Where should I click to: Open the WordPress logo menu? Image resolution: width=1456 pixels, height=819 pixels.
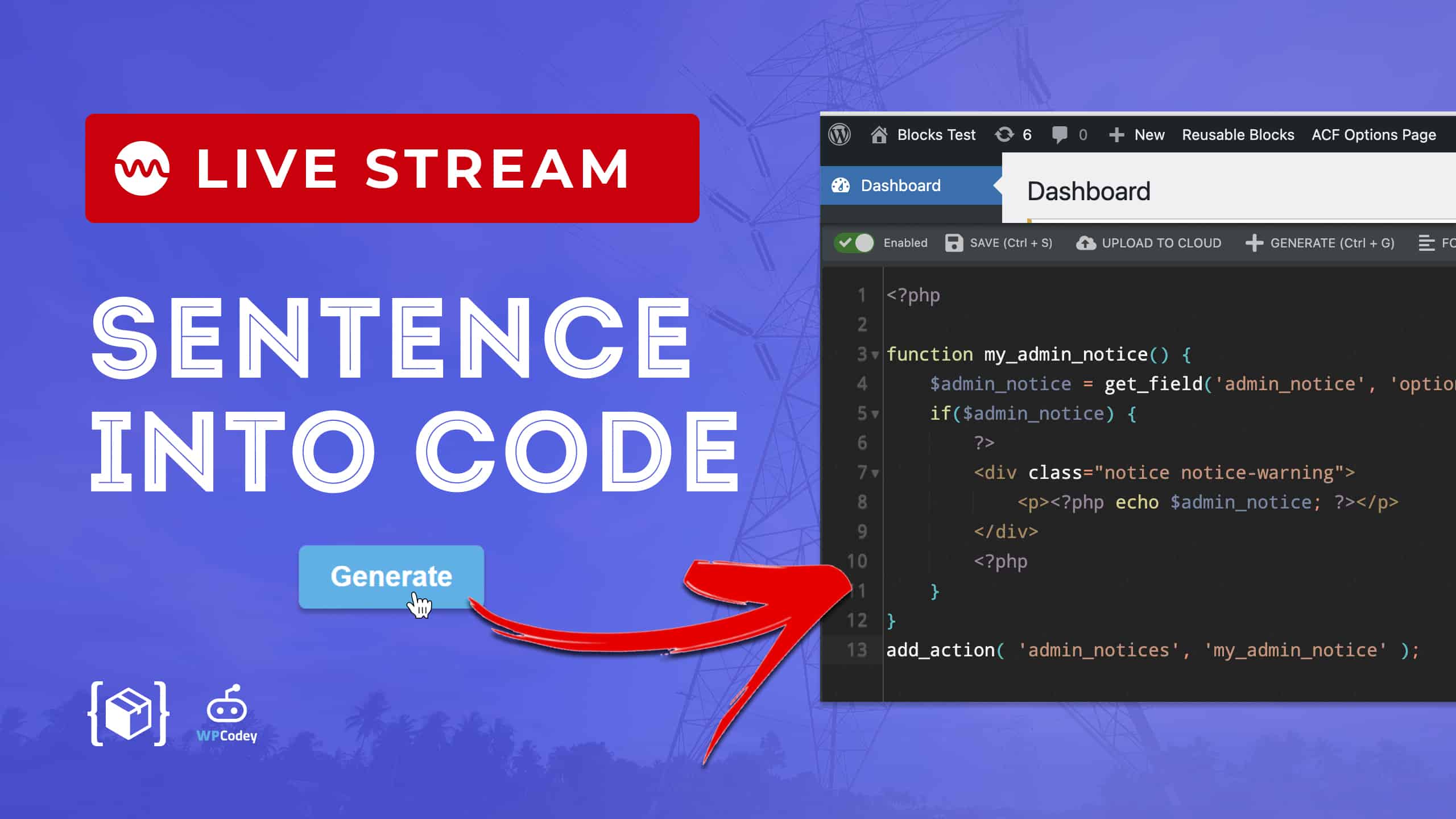(x=839, y=135)
